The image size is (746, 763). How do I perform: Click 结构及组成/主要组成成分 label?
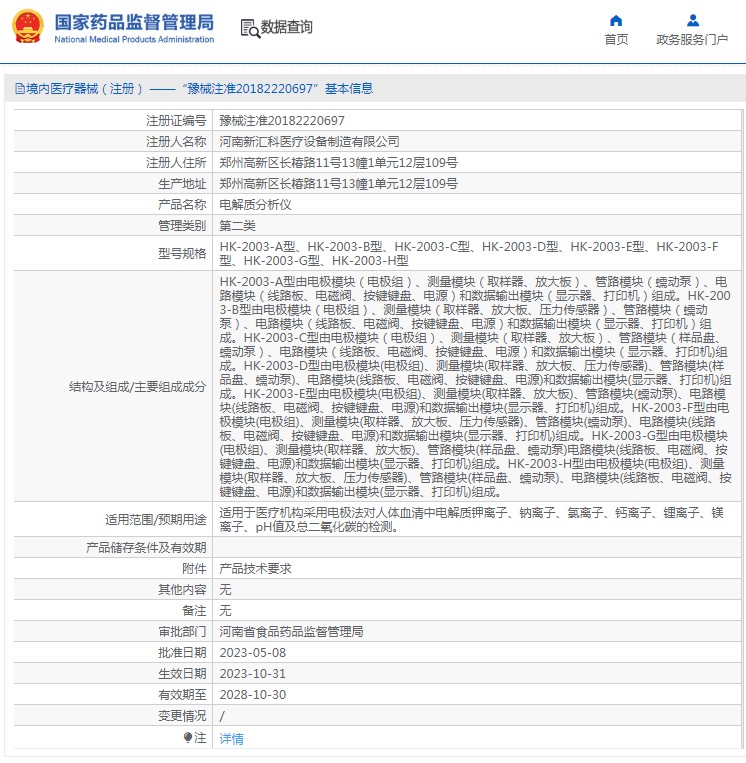click(138, 387)
